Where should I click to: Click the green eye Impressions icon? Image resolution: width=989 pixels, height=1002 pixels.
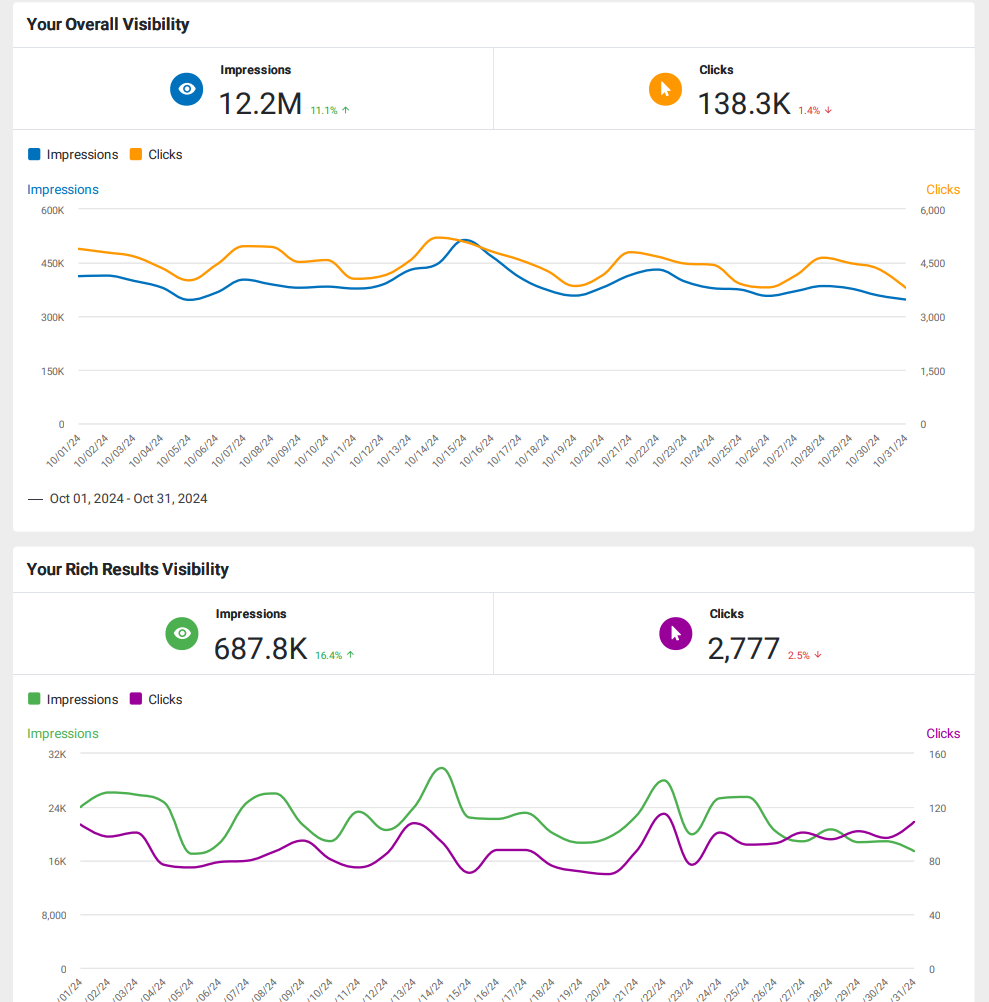182,633
